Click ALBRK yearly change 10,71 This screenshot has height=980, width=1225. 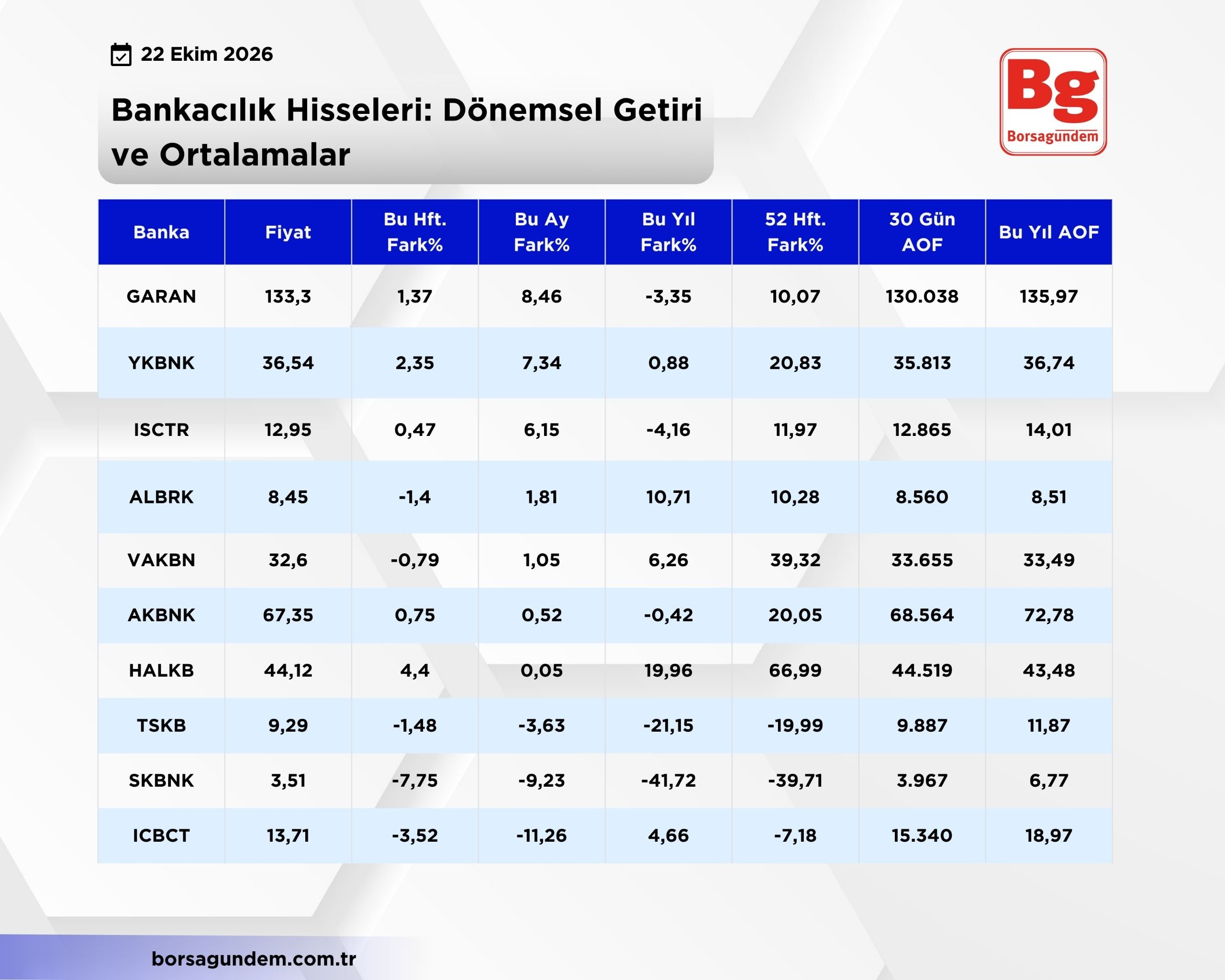668,497
